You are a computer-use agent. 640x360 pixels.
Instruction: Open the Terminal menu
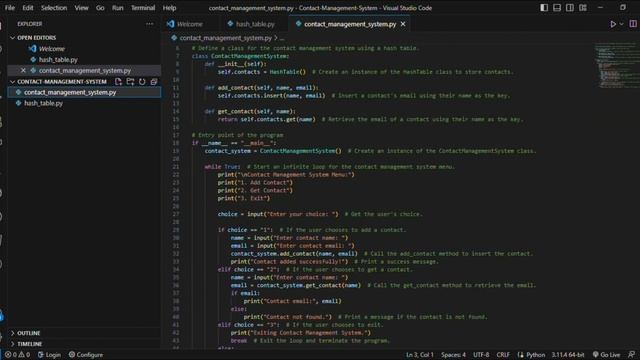point(143,8)
